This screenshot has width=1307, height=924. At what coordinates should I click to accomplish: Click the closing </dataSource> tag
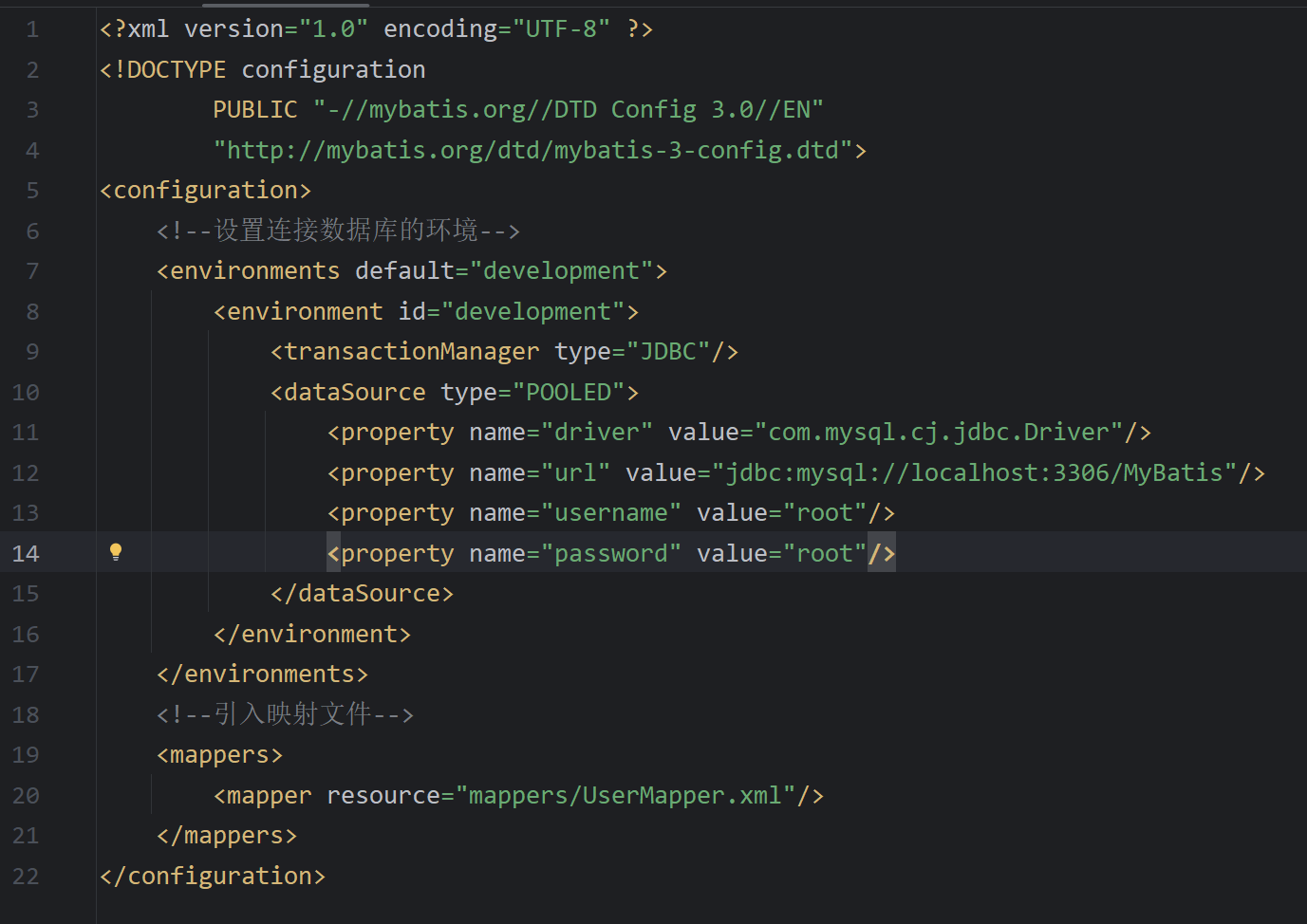(362, 594)
